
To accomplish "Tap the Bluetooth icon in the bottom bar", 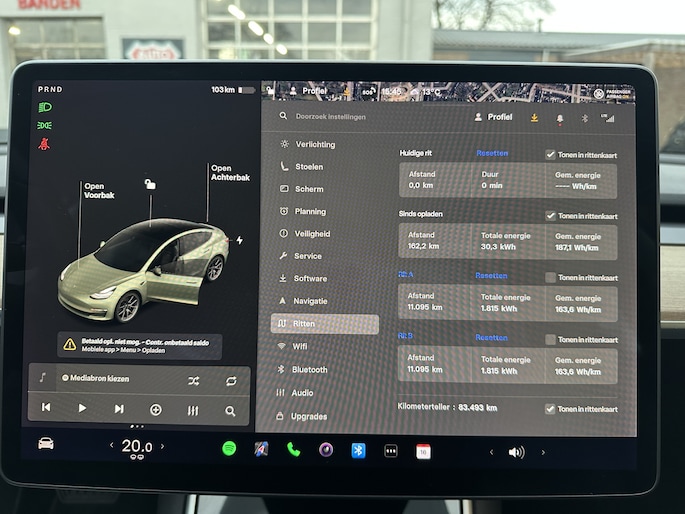I will point(358,450).
